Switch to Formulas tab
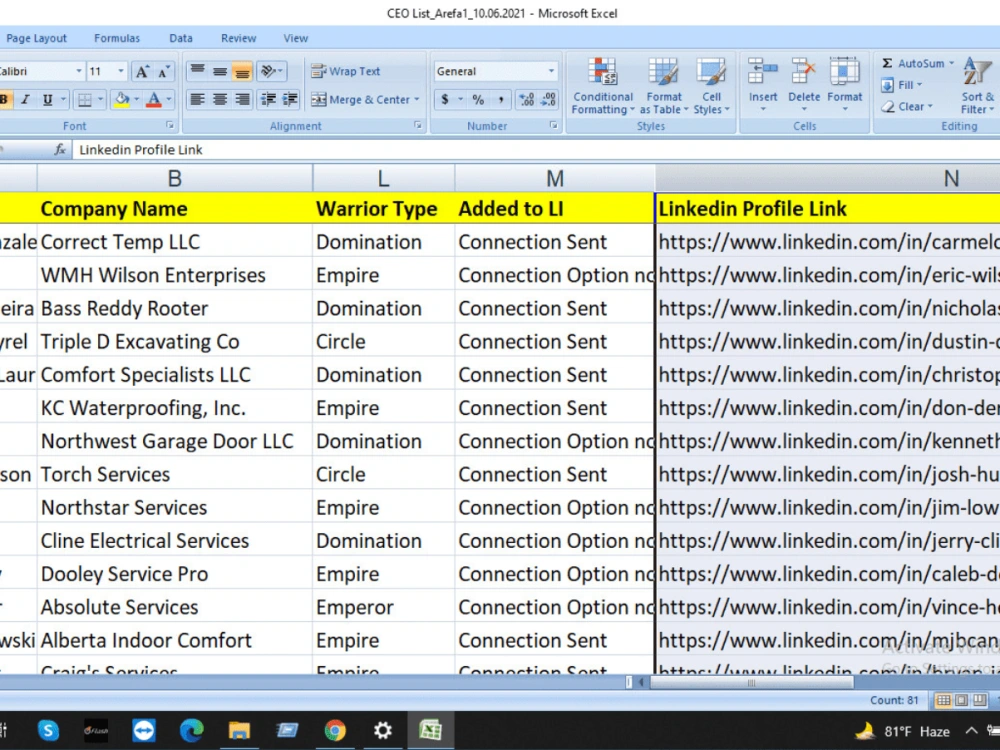1000x750 pixels. pos(117,38)
